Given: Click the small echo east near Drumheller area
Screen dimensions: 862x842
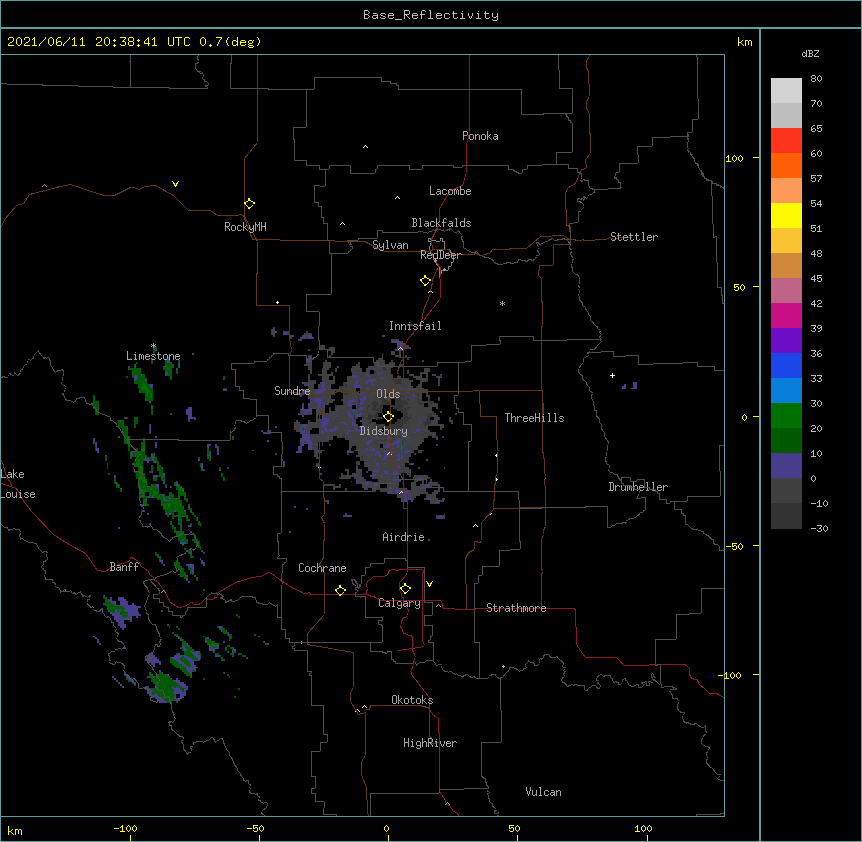Looking at the screenshot, I should click(630, 386).
